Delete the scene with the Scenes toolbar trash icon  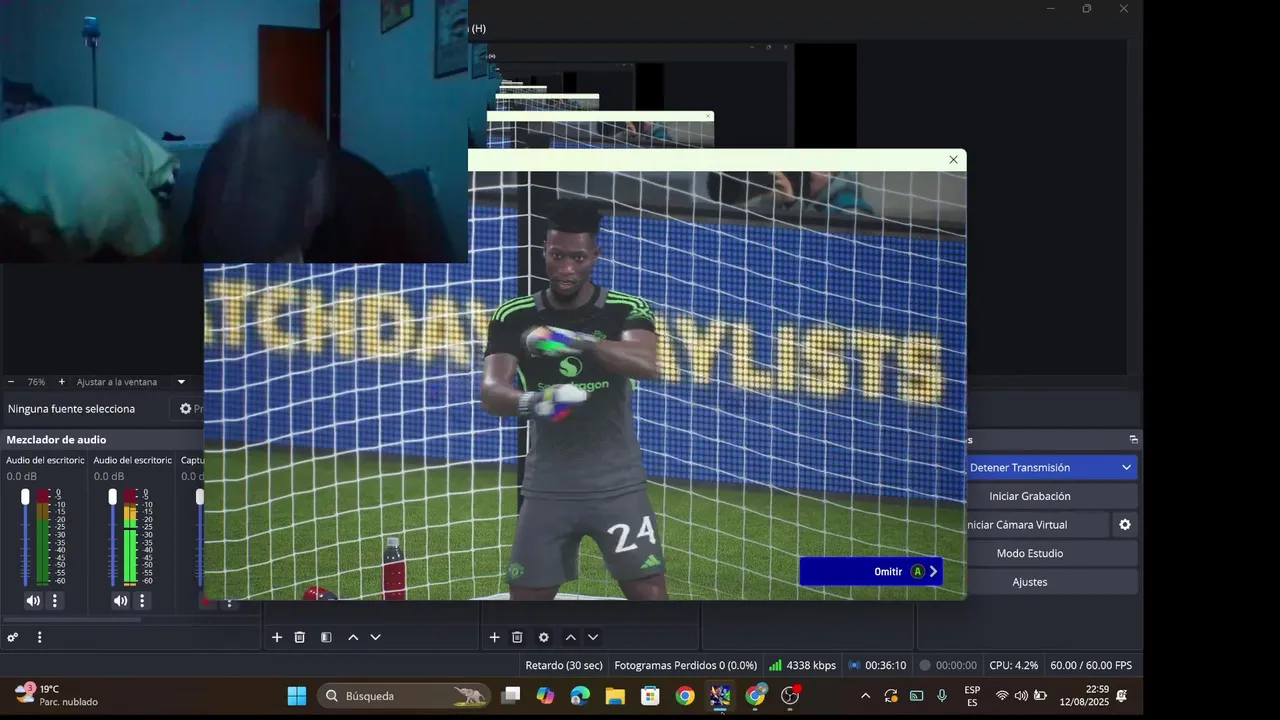[x=300, y=637]
